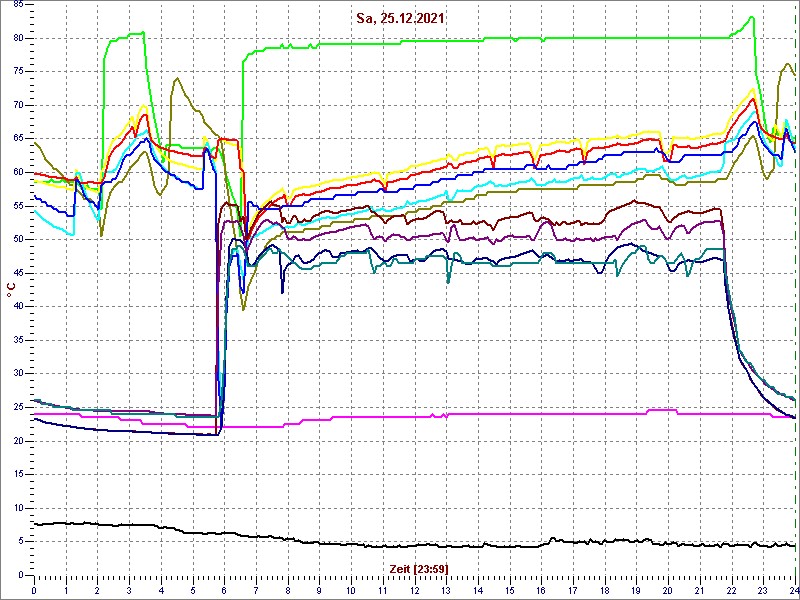
Task: Click hour 23 on the time axis
Action: point(763,589)
